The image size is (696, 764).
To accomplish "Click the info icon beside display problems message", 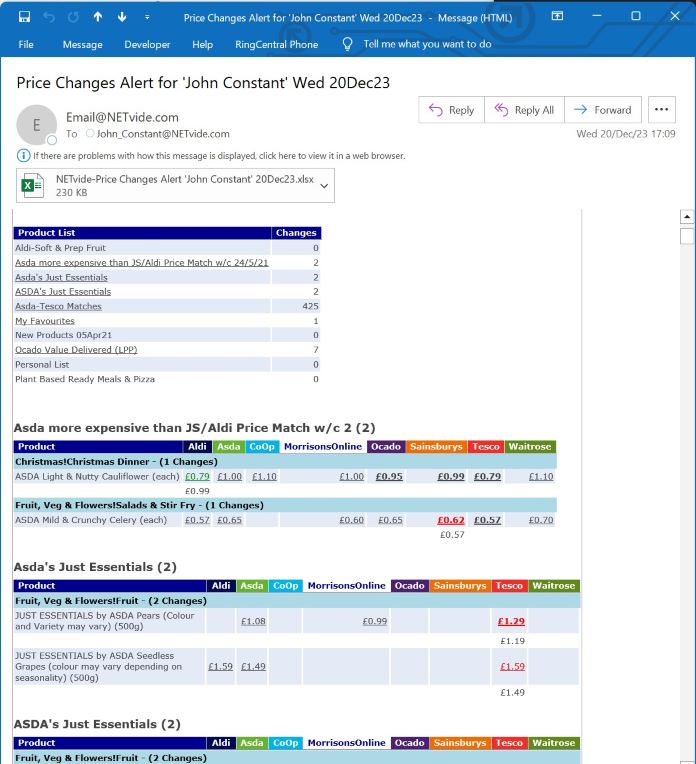I will click(x=23, y=156).
